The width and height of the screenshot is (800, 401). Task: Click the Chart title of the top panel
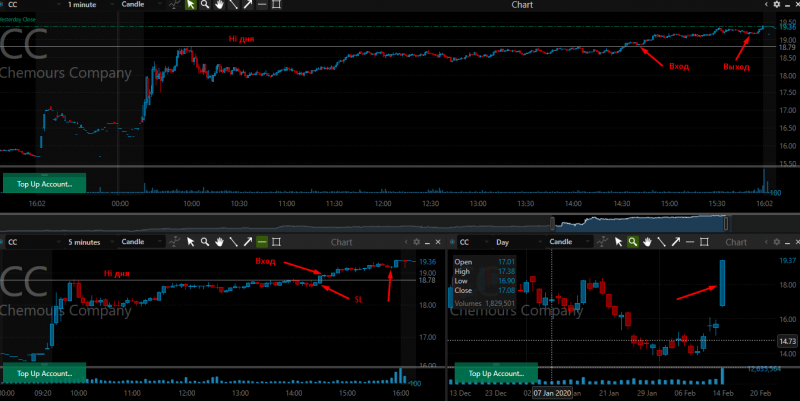pos(522,5)
